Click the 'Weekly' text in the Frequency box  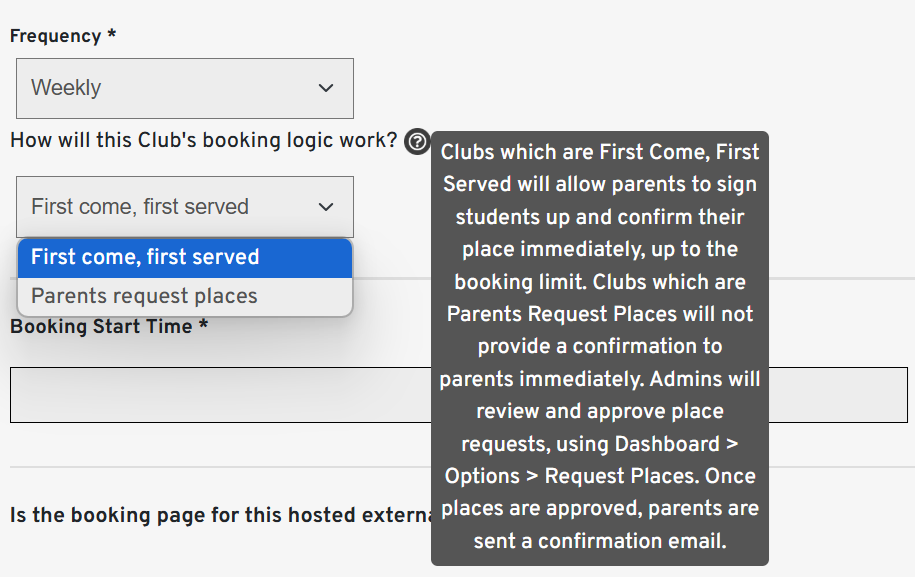pyautogui.click(x=66, y=88)
